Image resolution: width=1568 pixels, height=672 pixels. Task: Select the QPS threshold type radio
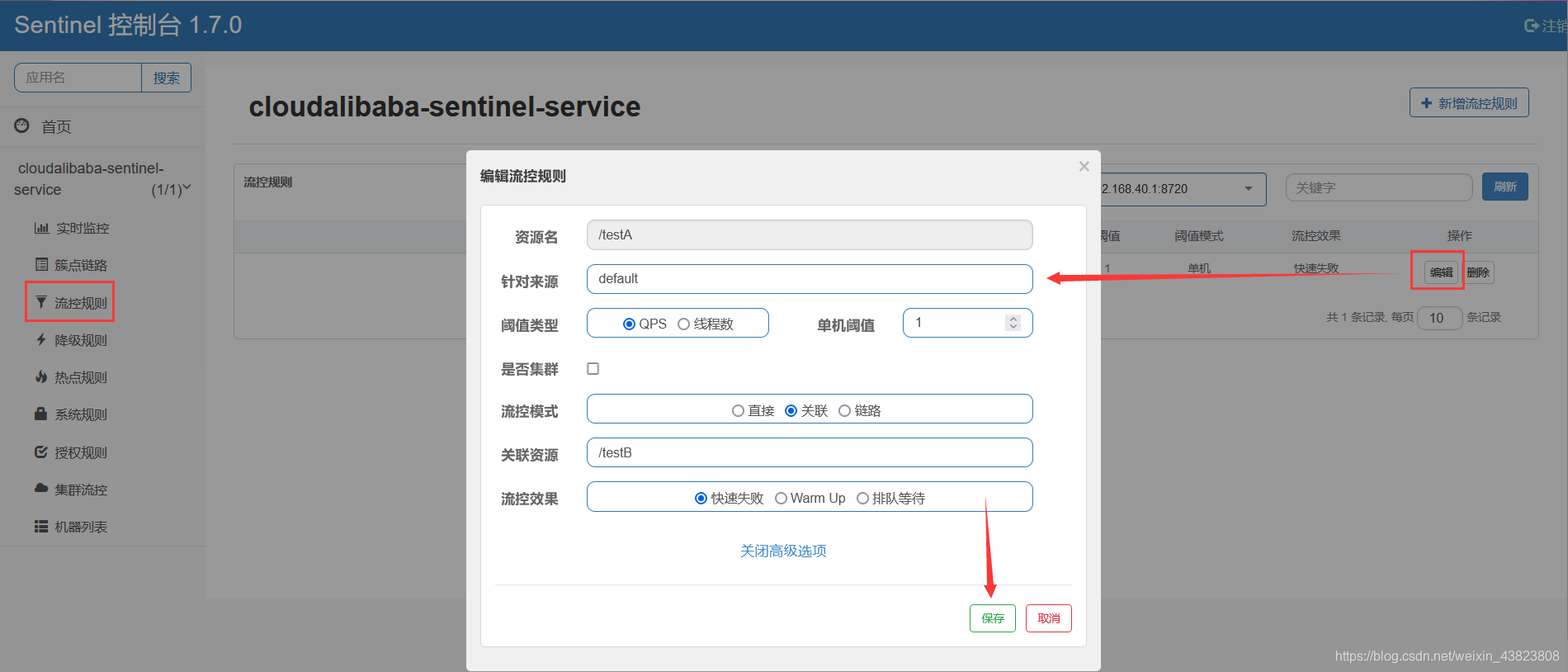630,324
